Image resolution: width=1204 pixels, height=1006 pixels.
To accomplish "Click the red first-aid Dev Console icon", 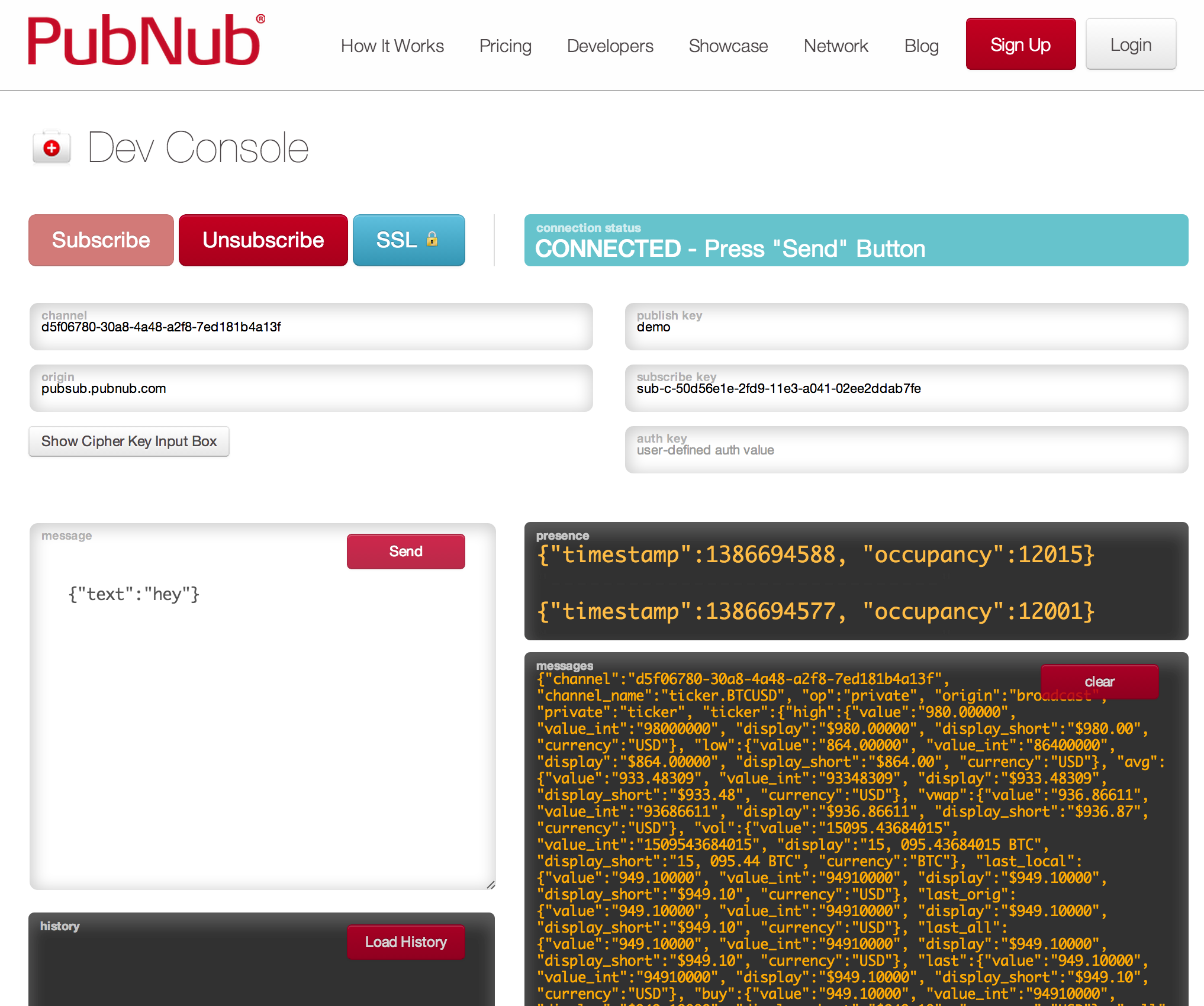I will tap(51, 147).
